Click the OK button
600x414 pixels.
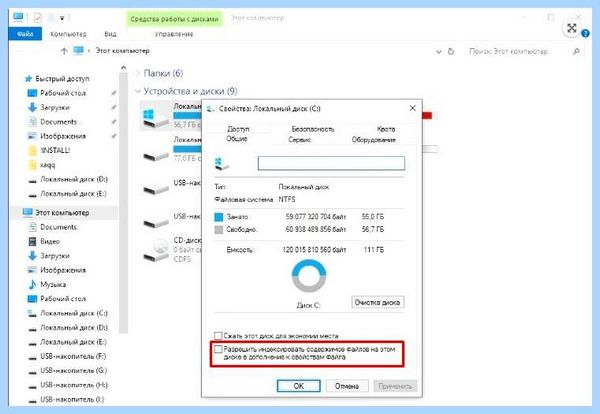298,386
